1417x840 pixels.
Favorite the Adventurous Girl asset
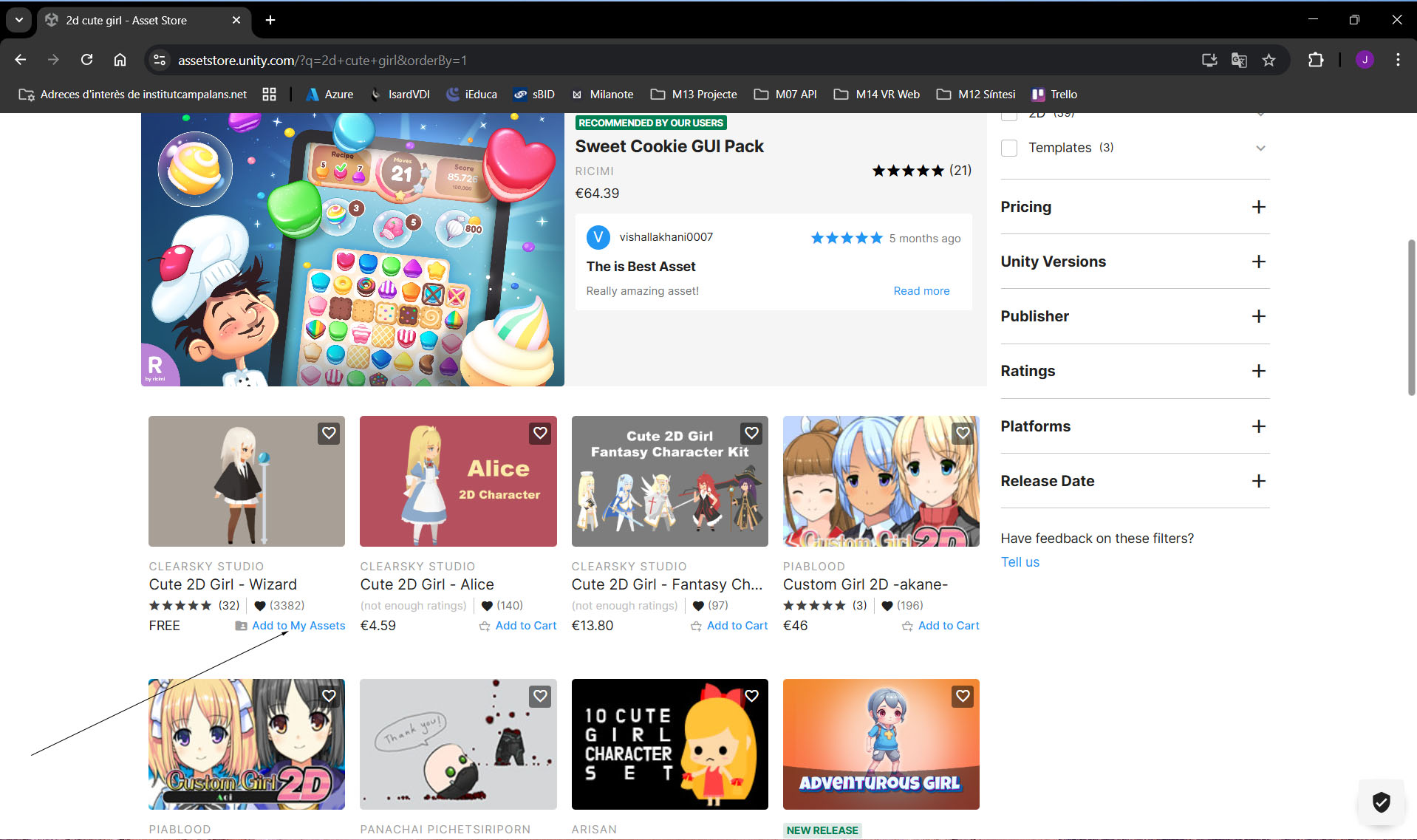(963, 696)
